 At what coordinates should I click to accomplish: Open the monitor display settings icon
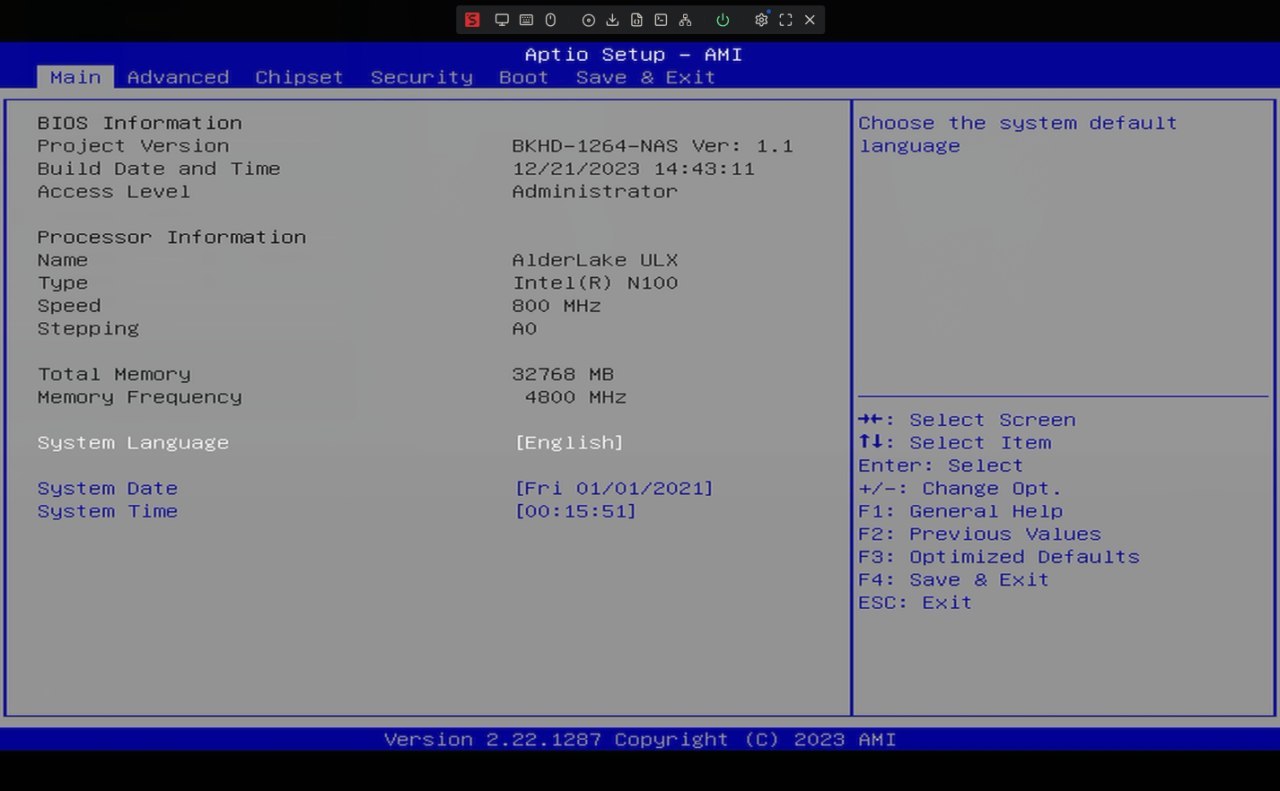click(502, 20)
